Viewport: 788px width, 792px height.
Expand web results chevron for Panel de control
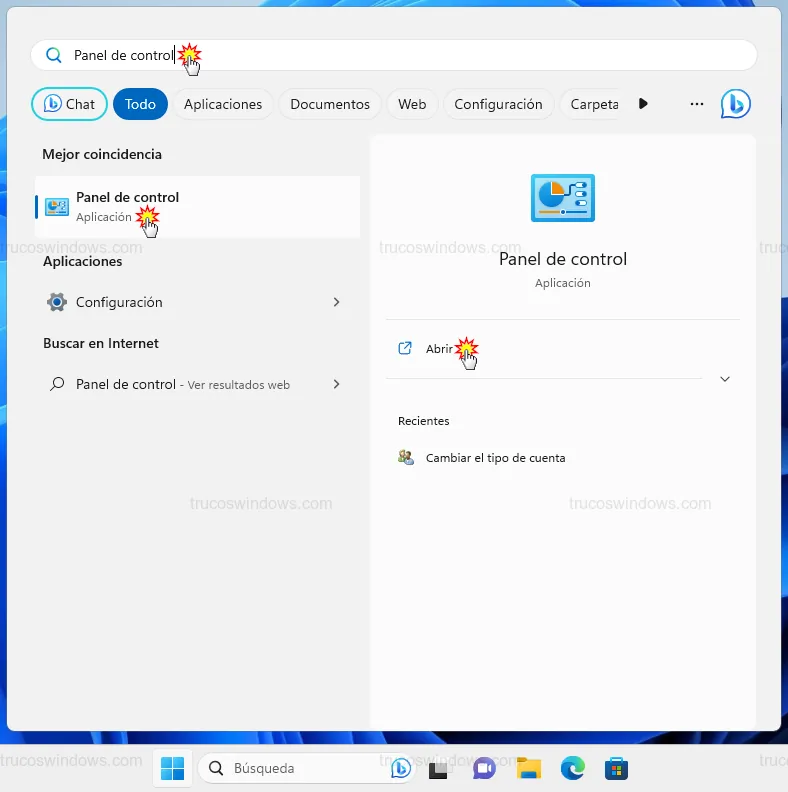click(x=336, y=384)
